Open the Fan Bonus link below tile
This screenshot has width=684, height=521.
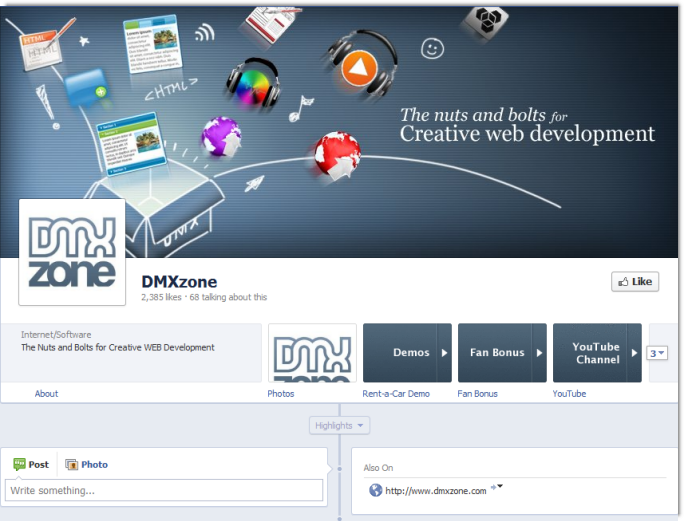coord(477,394)
